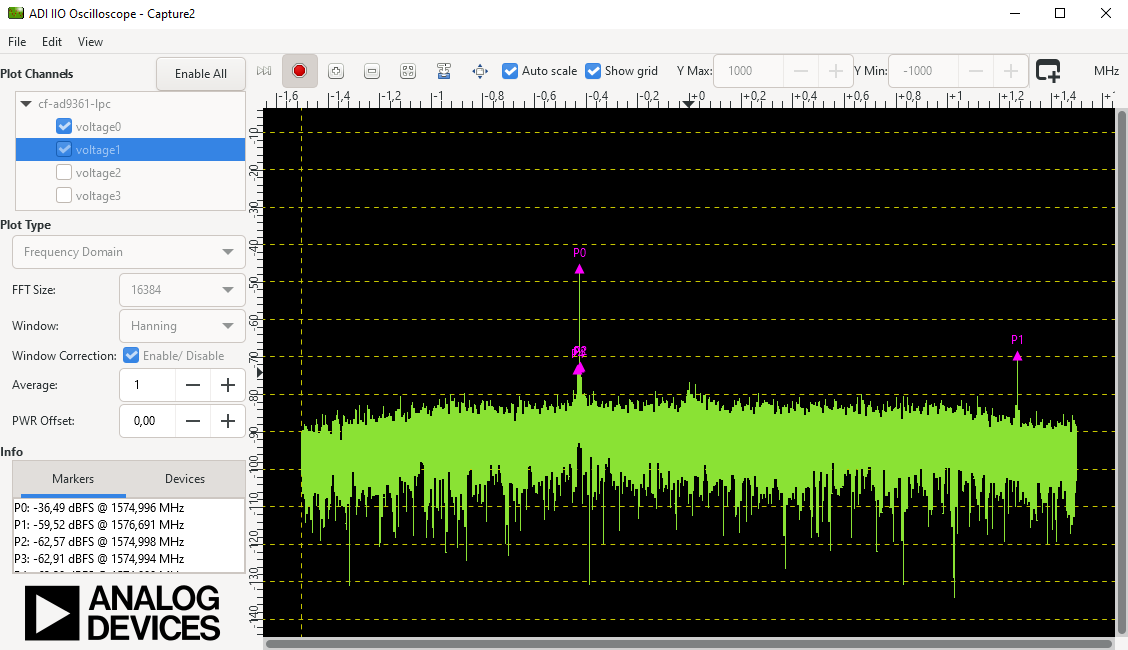Disable the Auto scale checkbox
1128x650 pixels.
510,71
